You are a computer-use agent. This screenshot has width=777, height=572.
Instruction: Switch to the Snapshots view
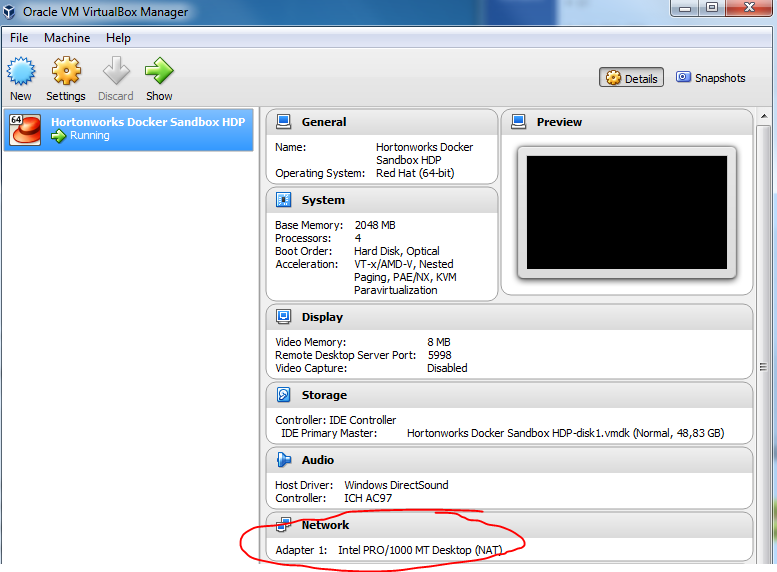pos(711,78)
